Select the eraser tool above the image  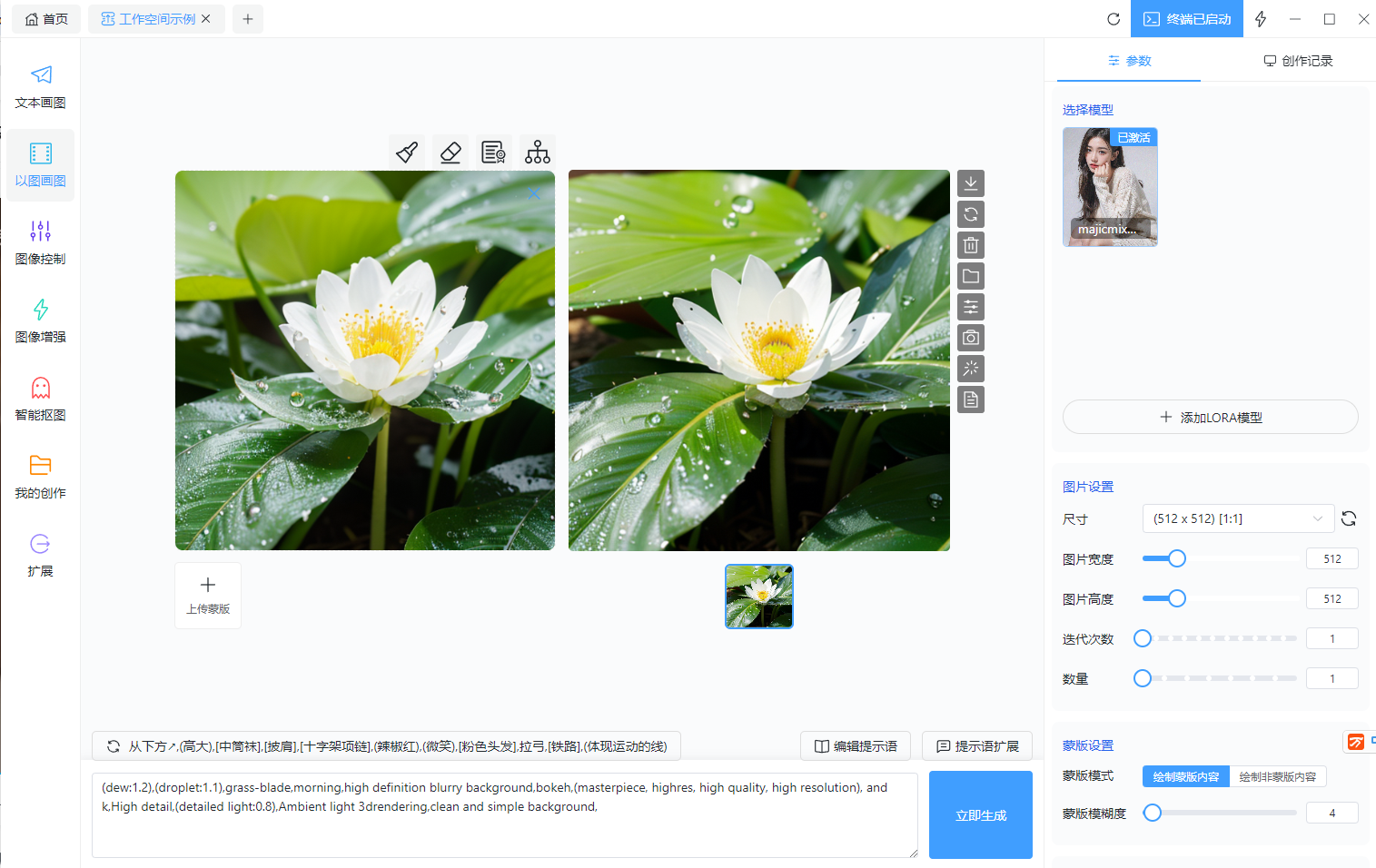point(450,152)
